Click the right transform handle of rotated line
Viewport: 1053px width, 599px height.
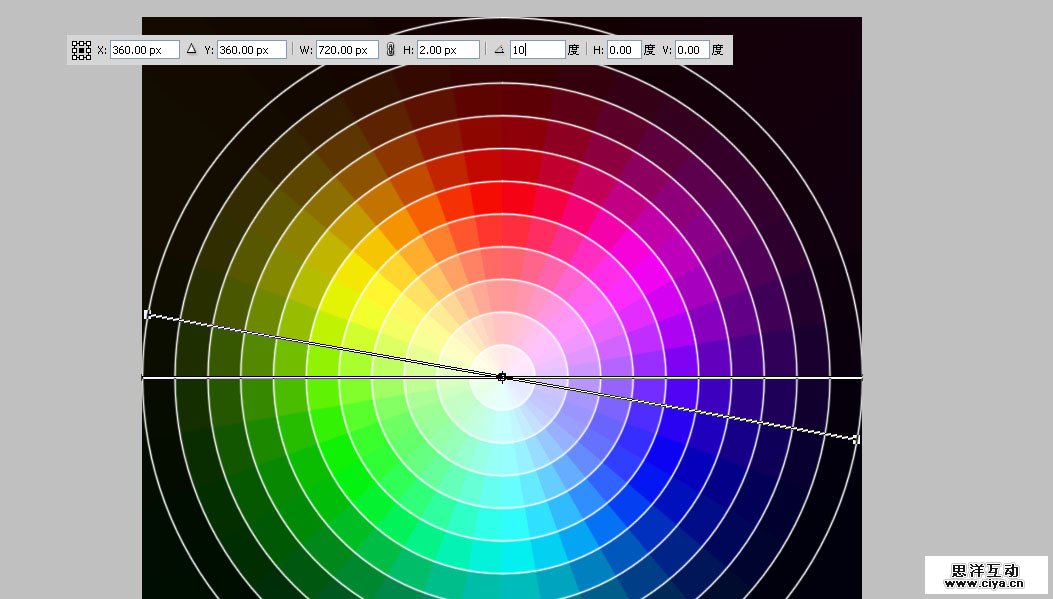pos(856,439)
